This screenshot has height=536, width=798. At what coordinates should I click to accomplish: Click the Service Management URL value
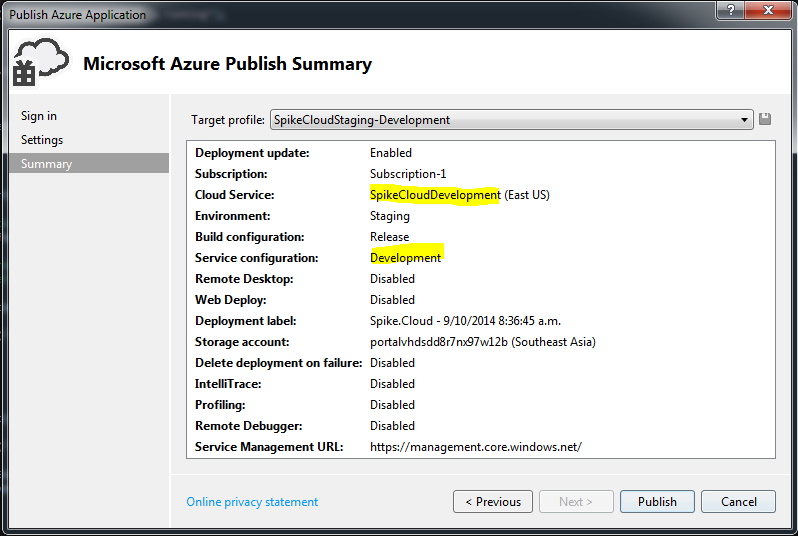(x=476, y=447)
